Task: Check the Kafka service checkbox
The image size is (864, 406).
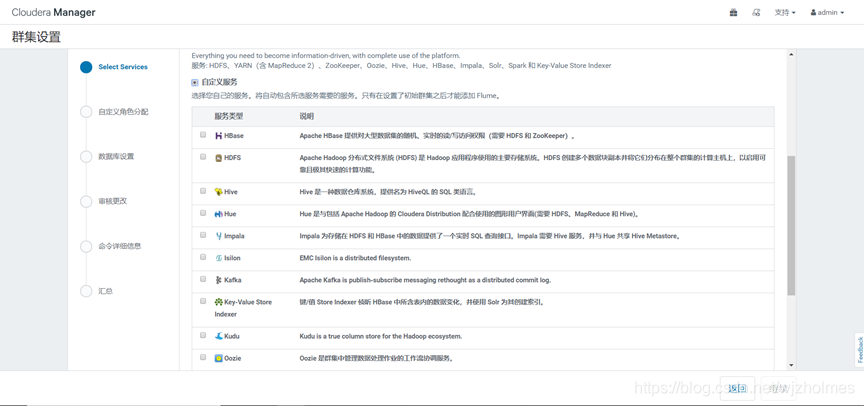Action: [x=203, y=279]
